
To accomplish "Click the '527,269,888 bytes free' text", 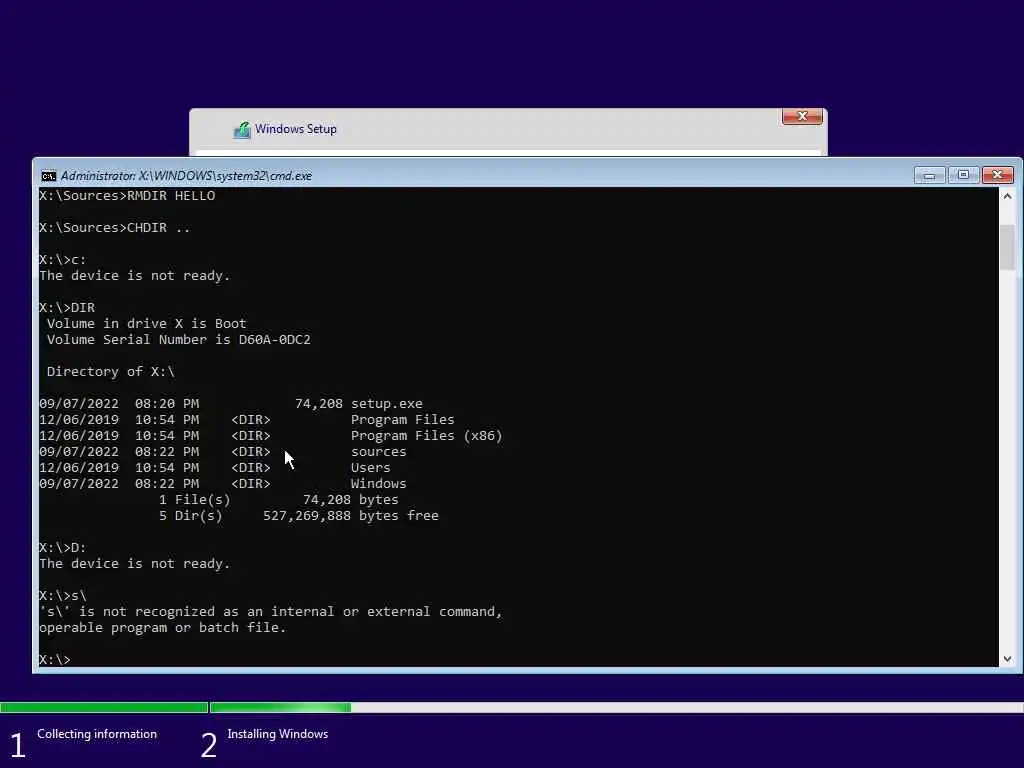I will (351, 516).
